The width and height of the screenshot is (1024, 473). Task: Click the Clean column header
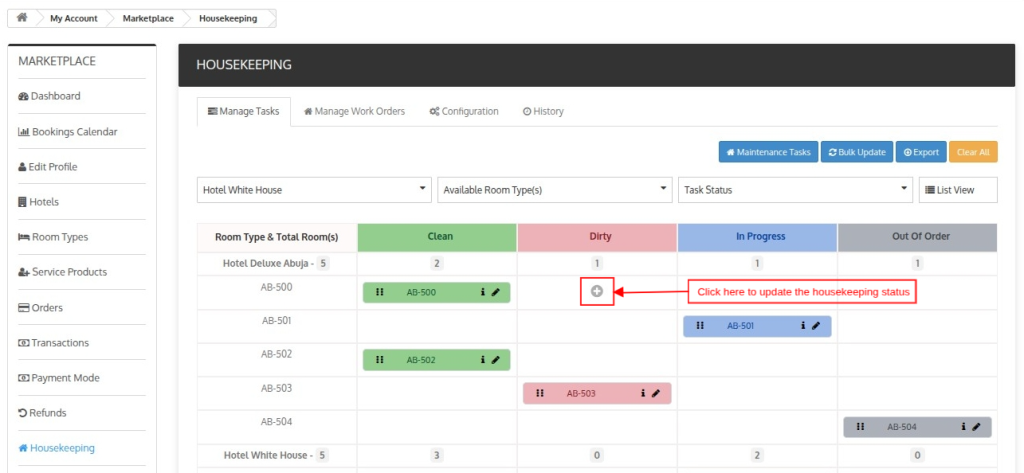pyautogui.click(x=438, y=237)
